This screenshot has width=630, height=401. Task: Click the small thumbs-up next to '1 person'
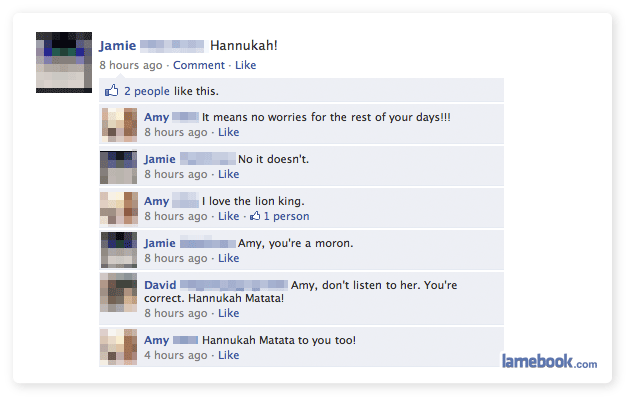click(x=255, y=216)
